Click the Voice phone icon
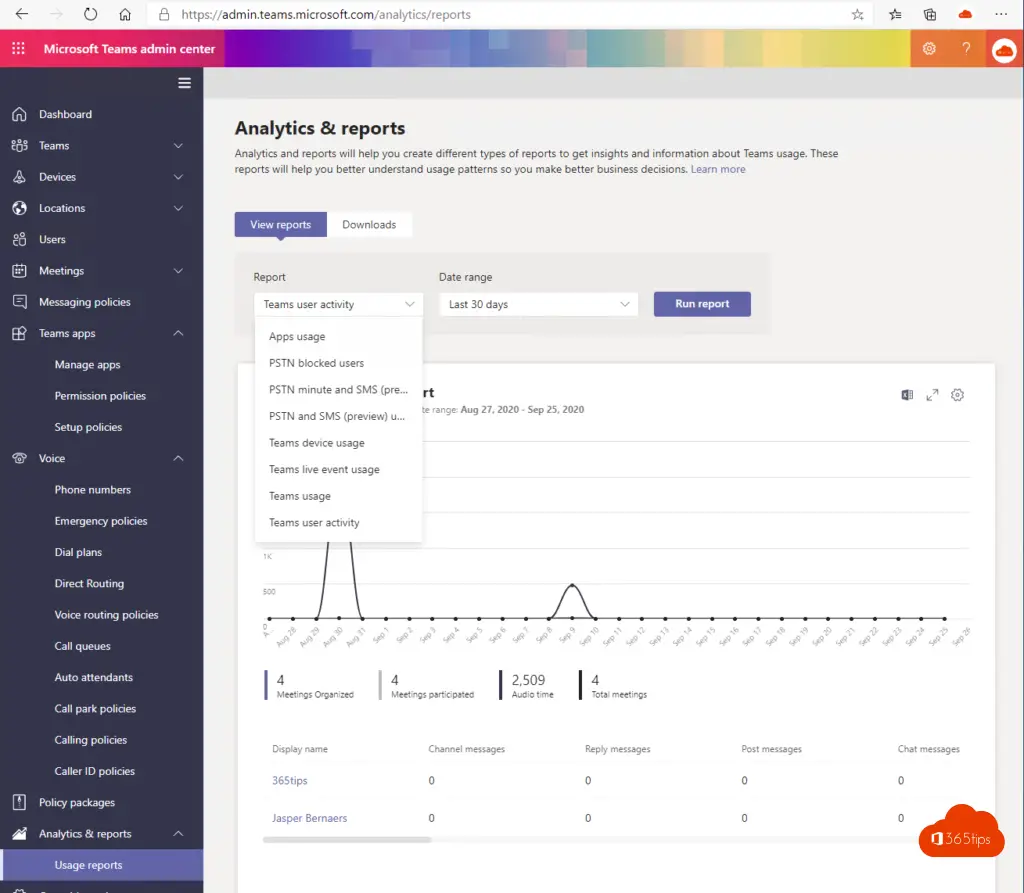This screenshot has width=1024, height=893. tap(20, 459)
